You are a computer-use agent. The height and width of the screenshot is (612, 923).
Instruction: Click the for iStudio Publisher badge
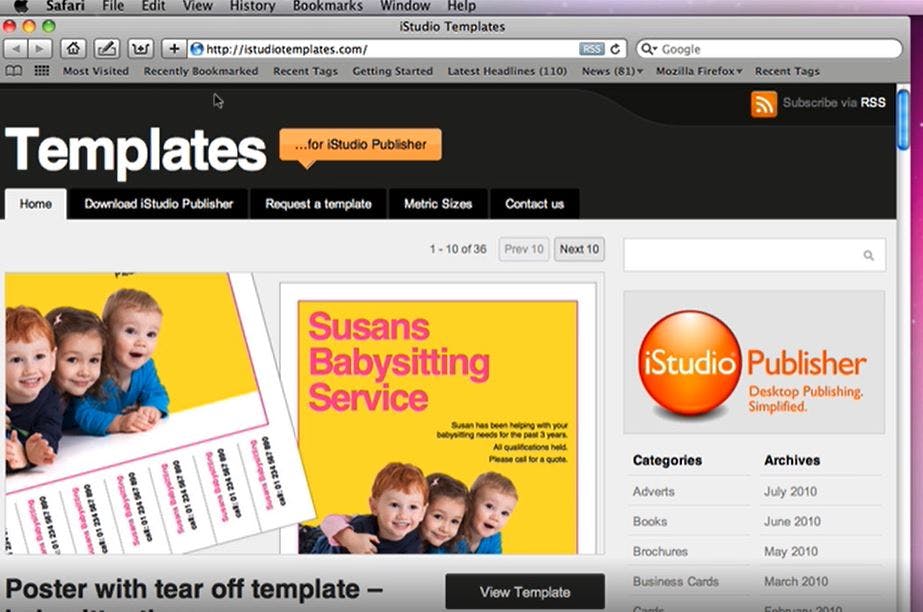[x=360, y=145]
